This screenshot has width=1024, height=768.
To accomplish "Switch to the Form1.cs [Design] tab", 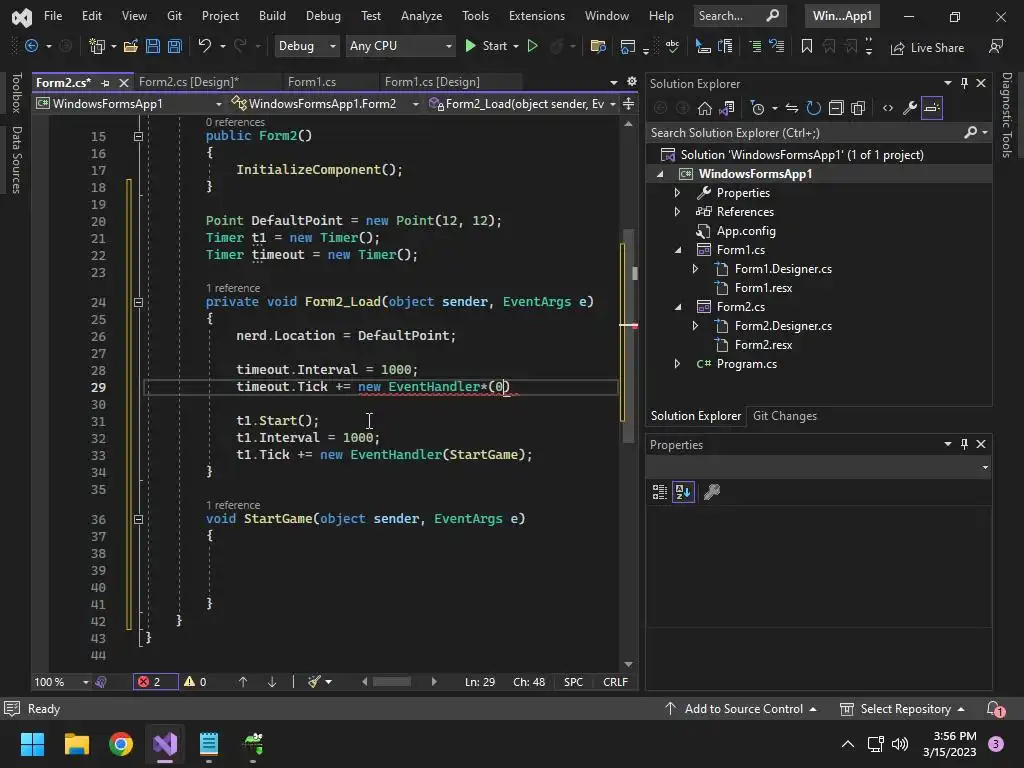I will coord(432,82).
